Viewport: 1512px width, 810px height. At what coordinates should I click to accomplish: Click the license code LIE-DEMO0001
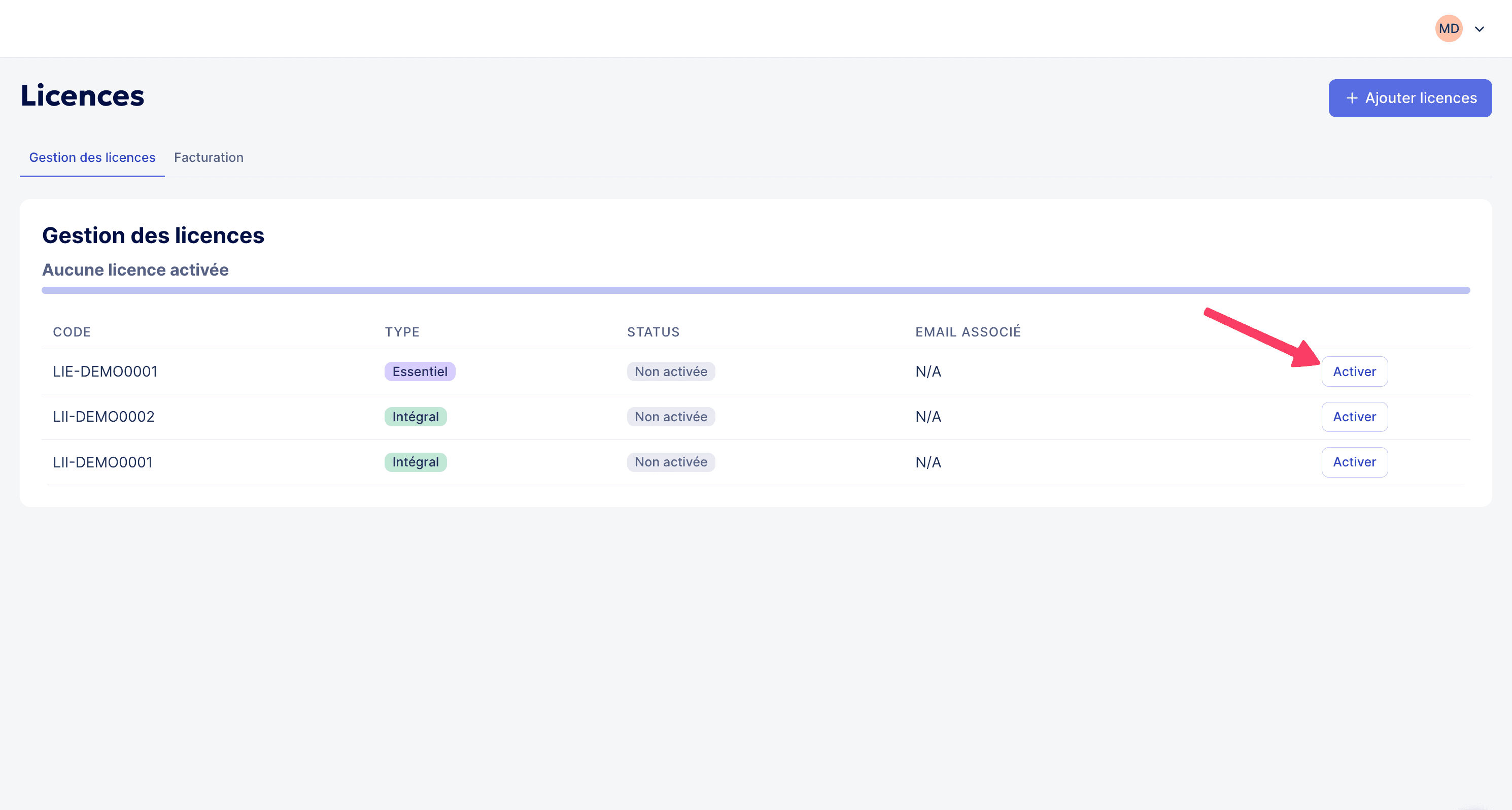pos(105,372)
